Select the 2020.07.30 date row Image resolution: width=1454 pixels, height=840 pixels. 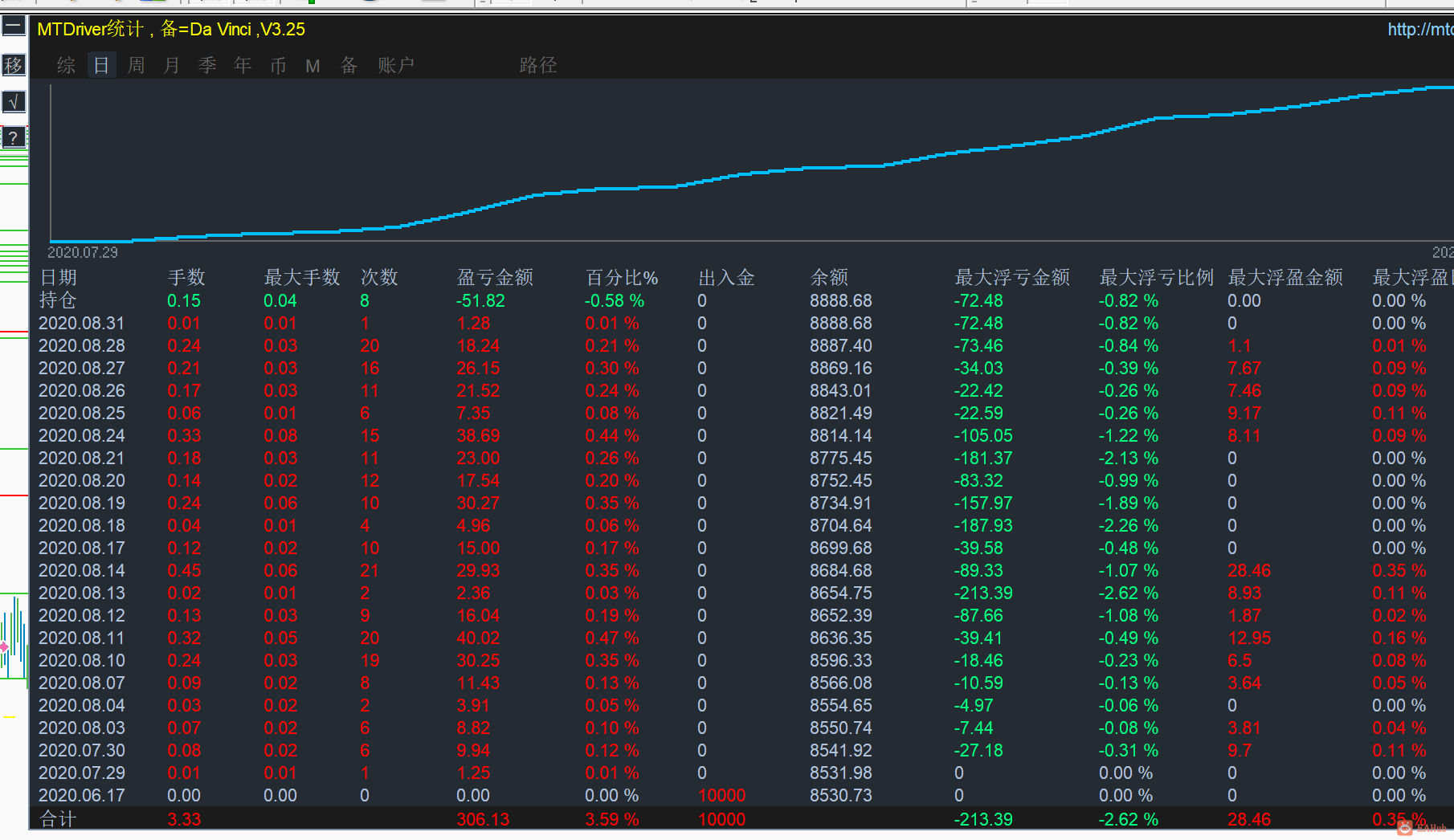[x=82, y=750]
